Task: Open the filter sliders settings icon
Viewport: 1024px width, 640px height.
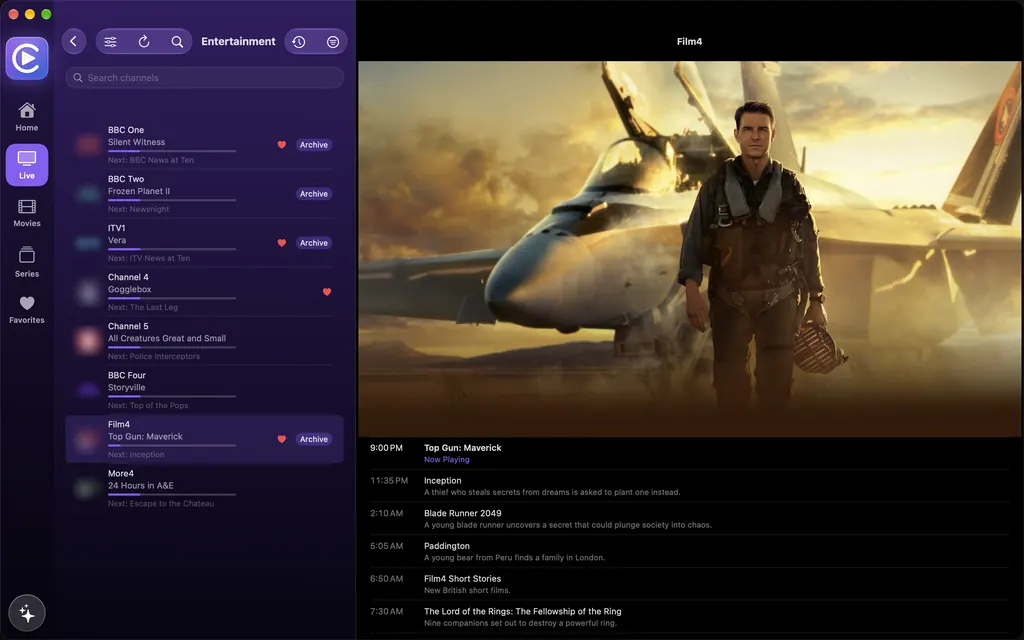Action: coord(110,42)
